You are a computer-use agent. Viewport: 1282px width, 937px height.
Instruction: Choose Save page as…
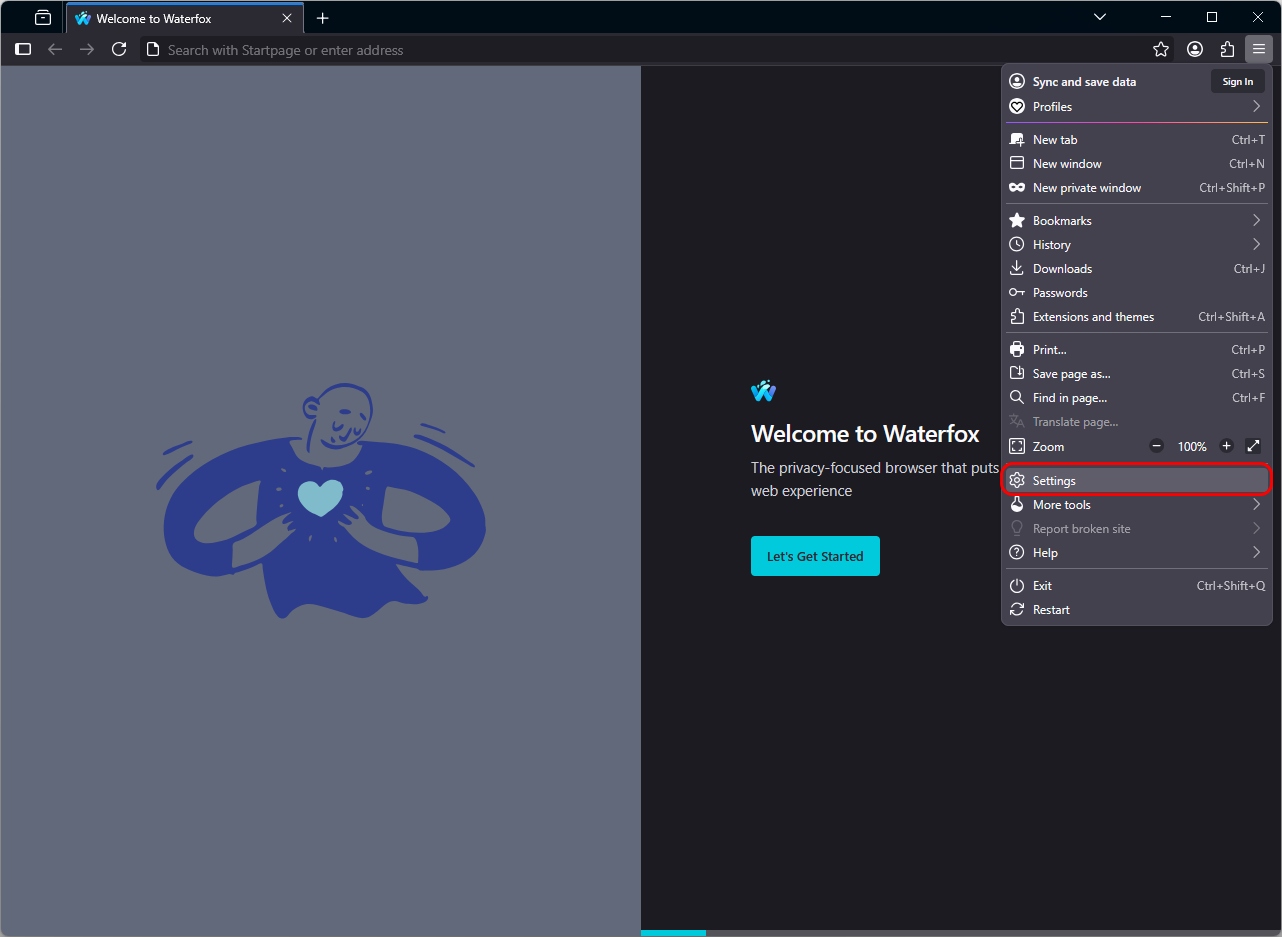[1137, 374]
